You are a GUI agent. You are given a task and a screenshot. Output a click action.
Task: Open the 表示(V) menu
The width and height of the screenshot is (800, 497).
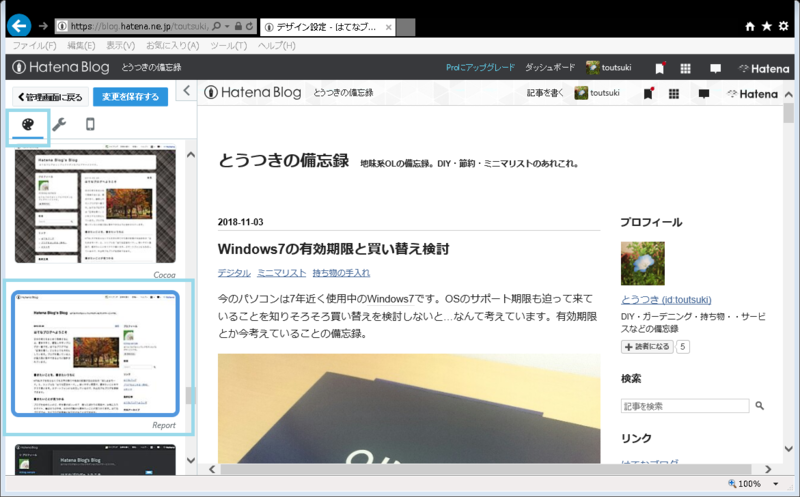pos(120,45)
